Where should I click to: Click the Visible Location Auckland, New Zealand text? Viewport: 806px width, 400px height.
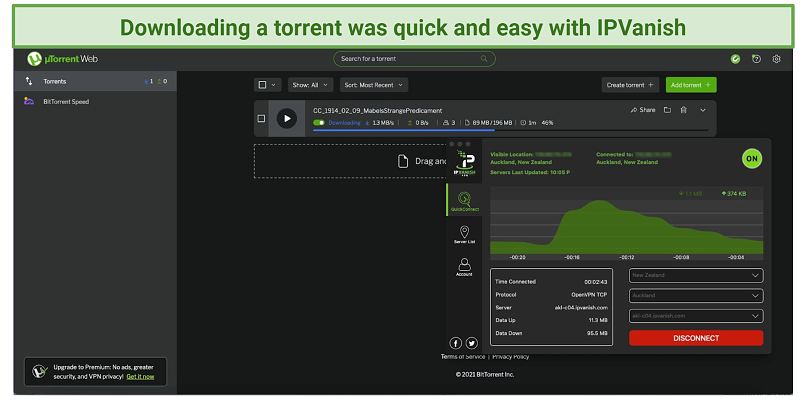click(x=521, y=162)
